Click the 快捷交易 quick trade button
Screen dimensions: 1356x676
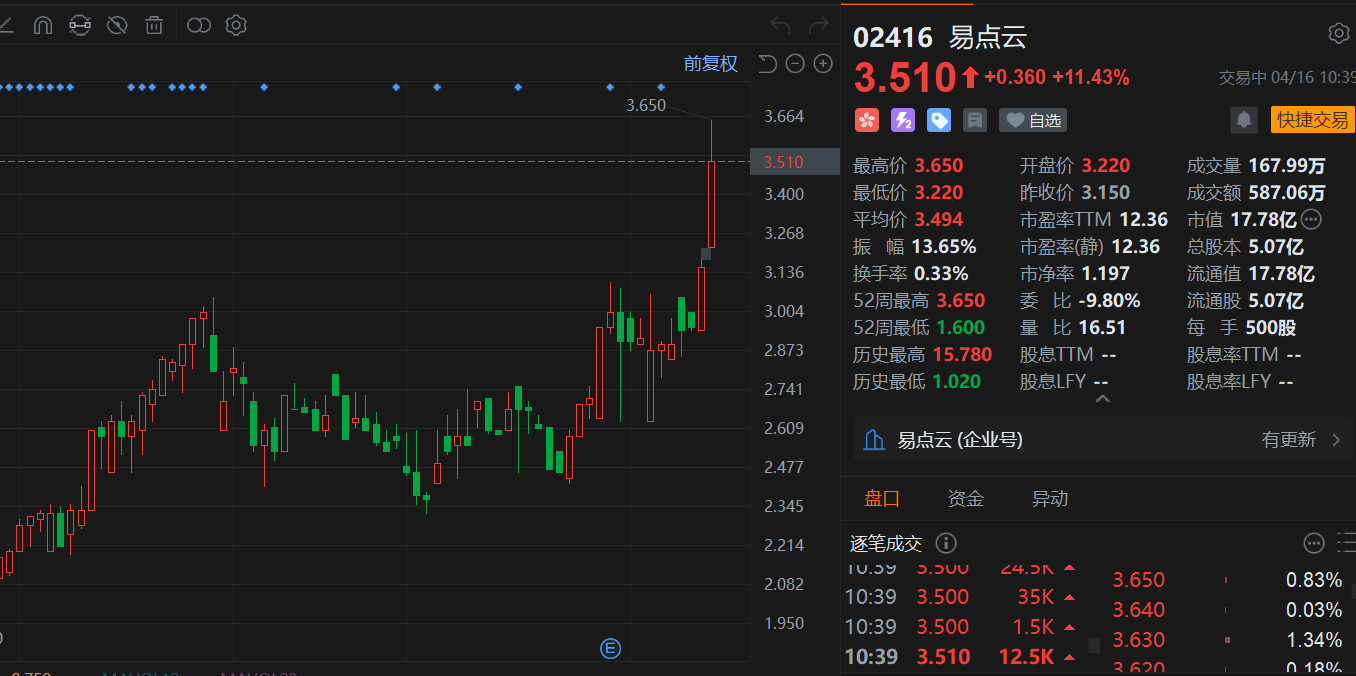[1313, 120]
